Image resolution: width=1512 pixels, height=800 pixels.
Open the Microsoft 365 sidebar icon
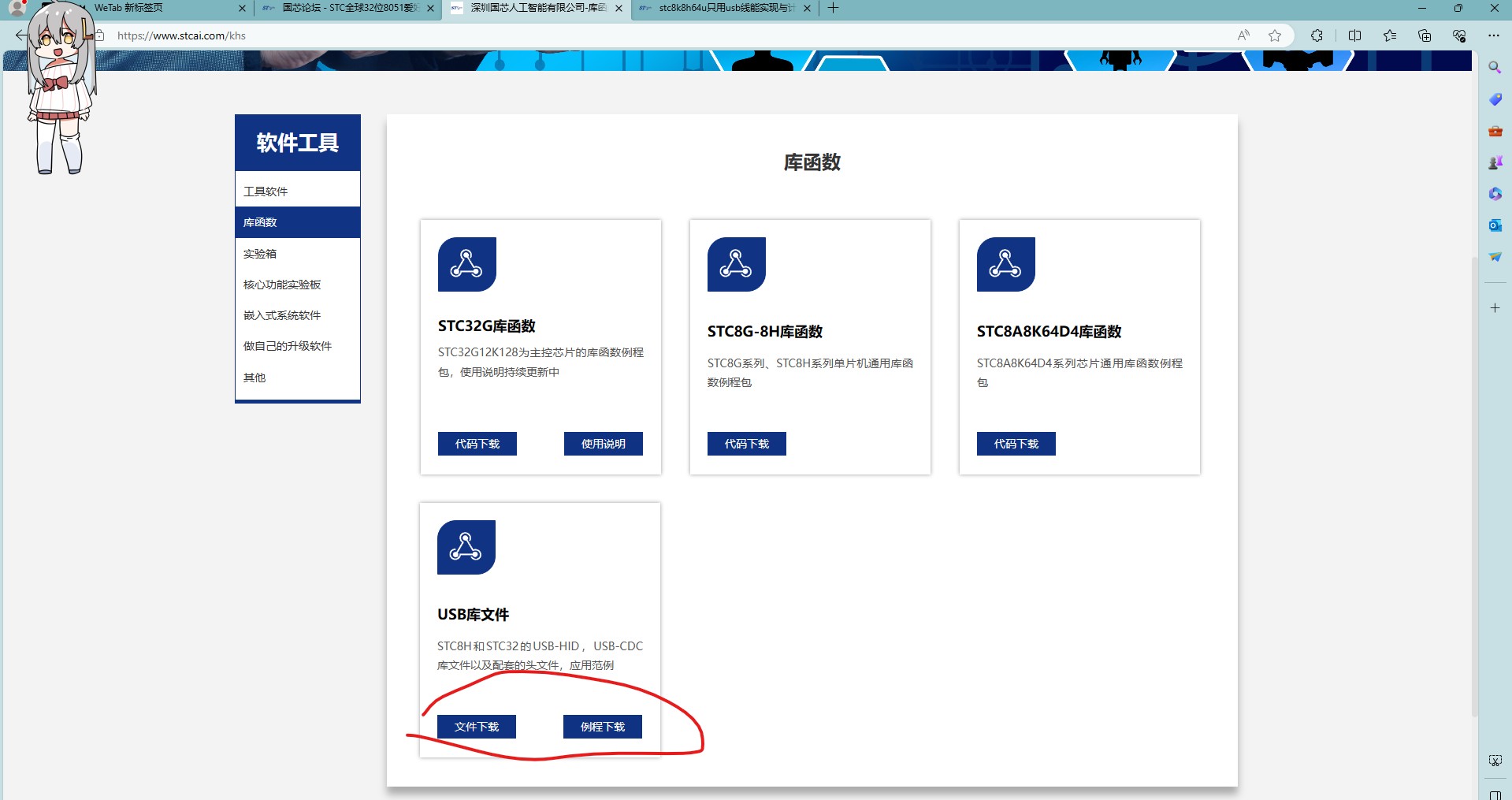pyautogui.click(x=1495, y=194)
